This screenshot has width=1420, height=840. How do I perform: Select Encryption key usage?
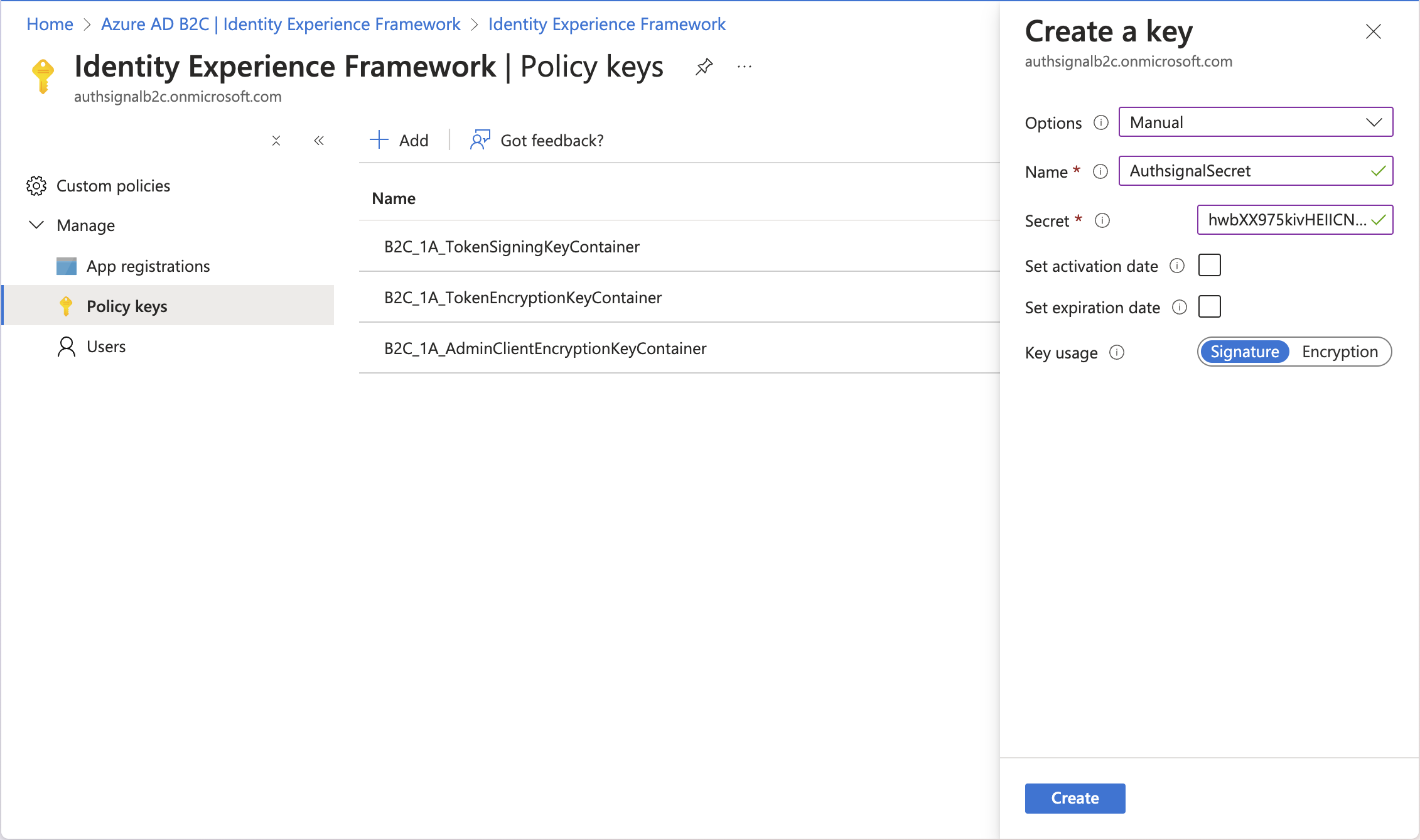click(x=1340, y=352)
